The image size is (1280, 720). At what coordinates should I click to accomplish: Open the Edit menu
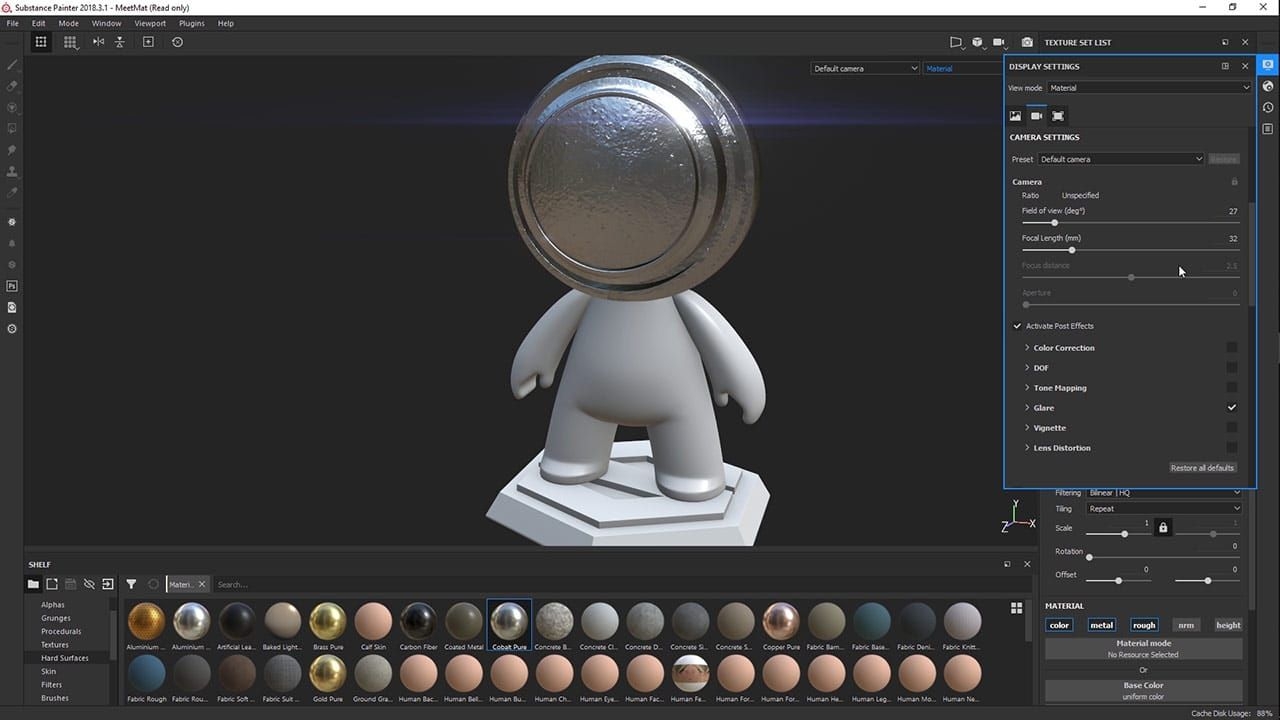click(x=38, y=23)
